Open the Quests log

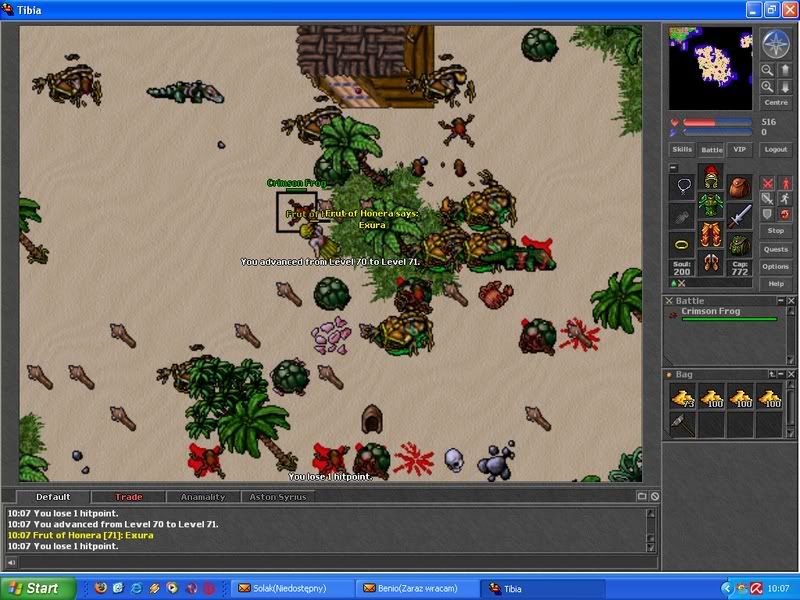(776, 249)
